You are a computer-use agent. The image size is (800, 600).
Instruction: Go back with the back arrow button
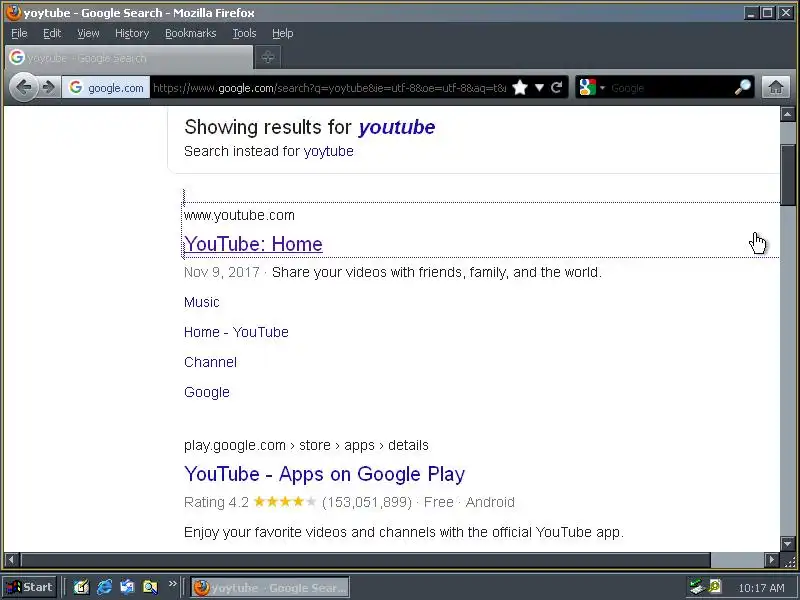point(23,87)
